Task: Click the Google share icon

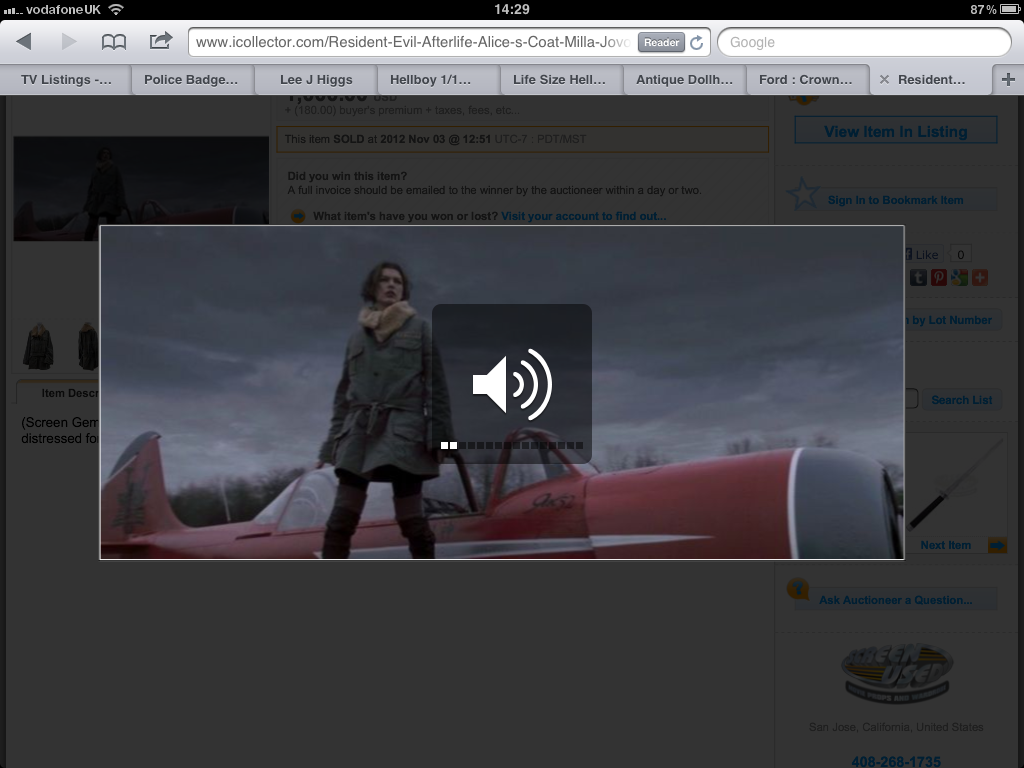Action: point(959,278)
